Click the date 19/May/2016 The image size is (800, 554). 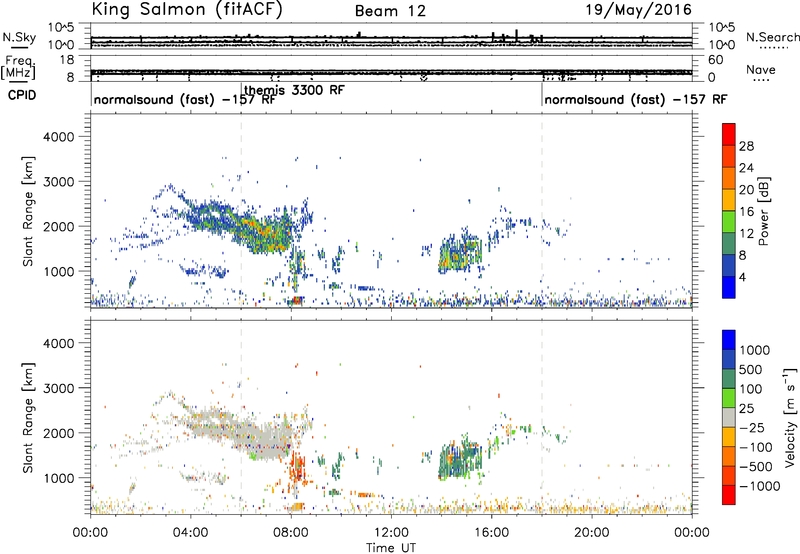coord(638,10)
